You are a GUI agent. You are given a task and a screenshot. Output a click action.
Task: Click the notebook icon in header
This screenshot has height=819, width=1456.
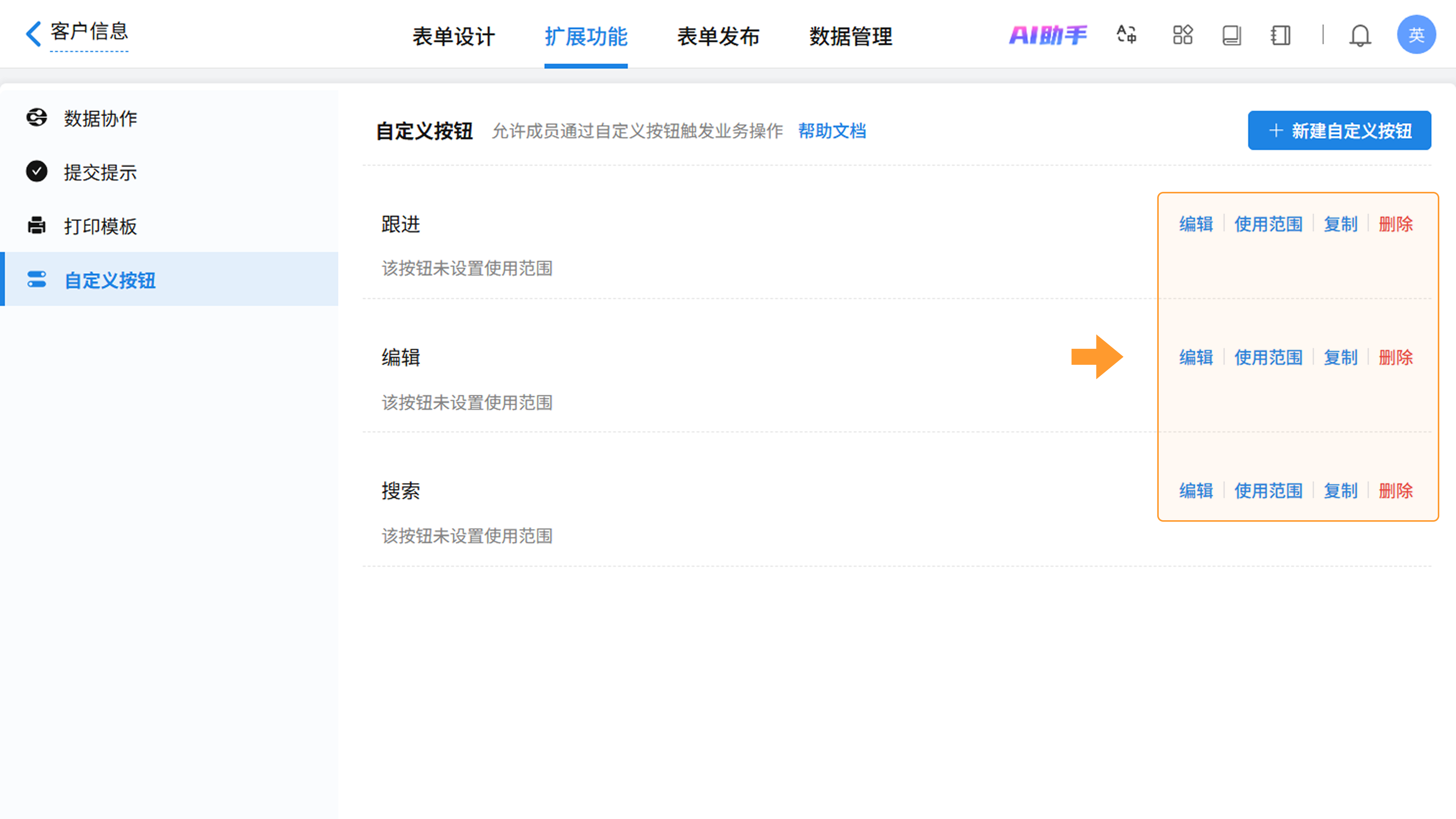click(1280, 35)
